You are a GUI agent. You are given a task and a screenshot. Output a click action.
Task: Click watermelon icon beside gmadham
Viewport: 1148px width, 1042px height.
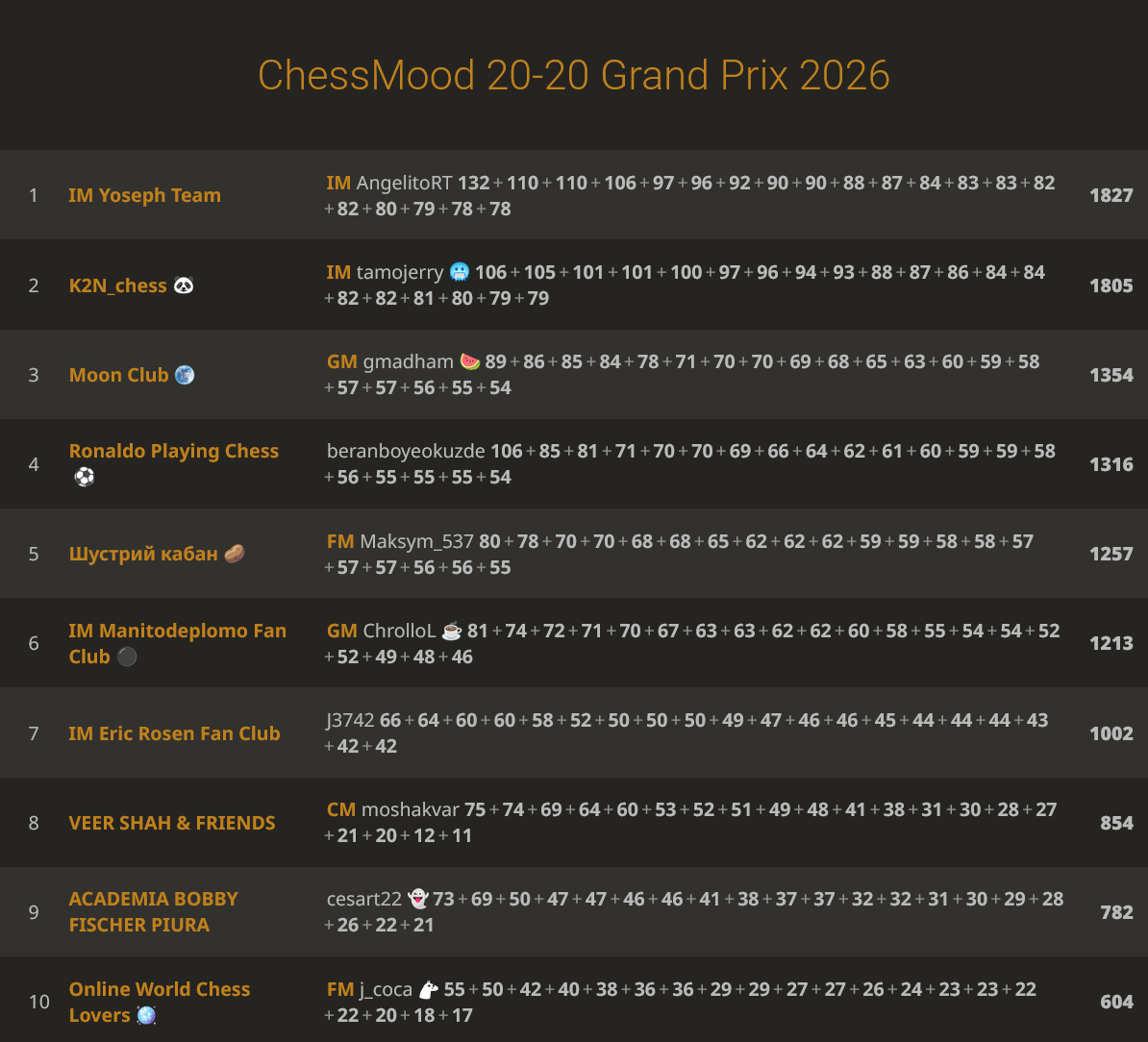click(x=470, y=361)
